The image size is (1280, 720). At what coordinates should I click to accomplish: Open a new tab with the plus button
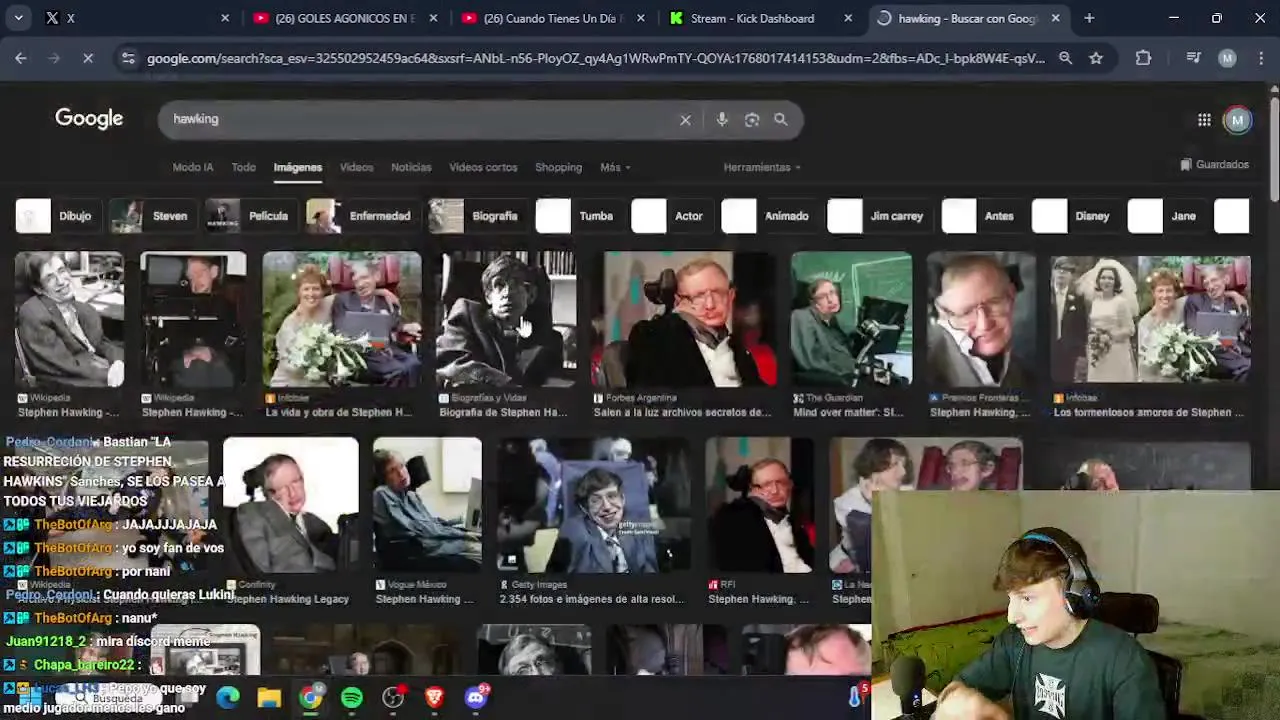[1089, 18]
